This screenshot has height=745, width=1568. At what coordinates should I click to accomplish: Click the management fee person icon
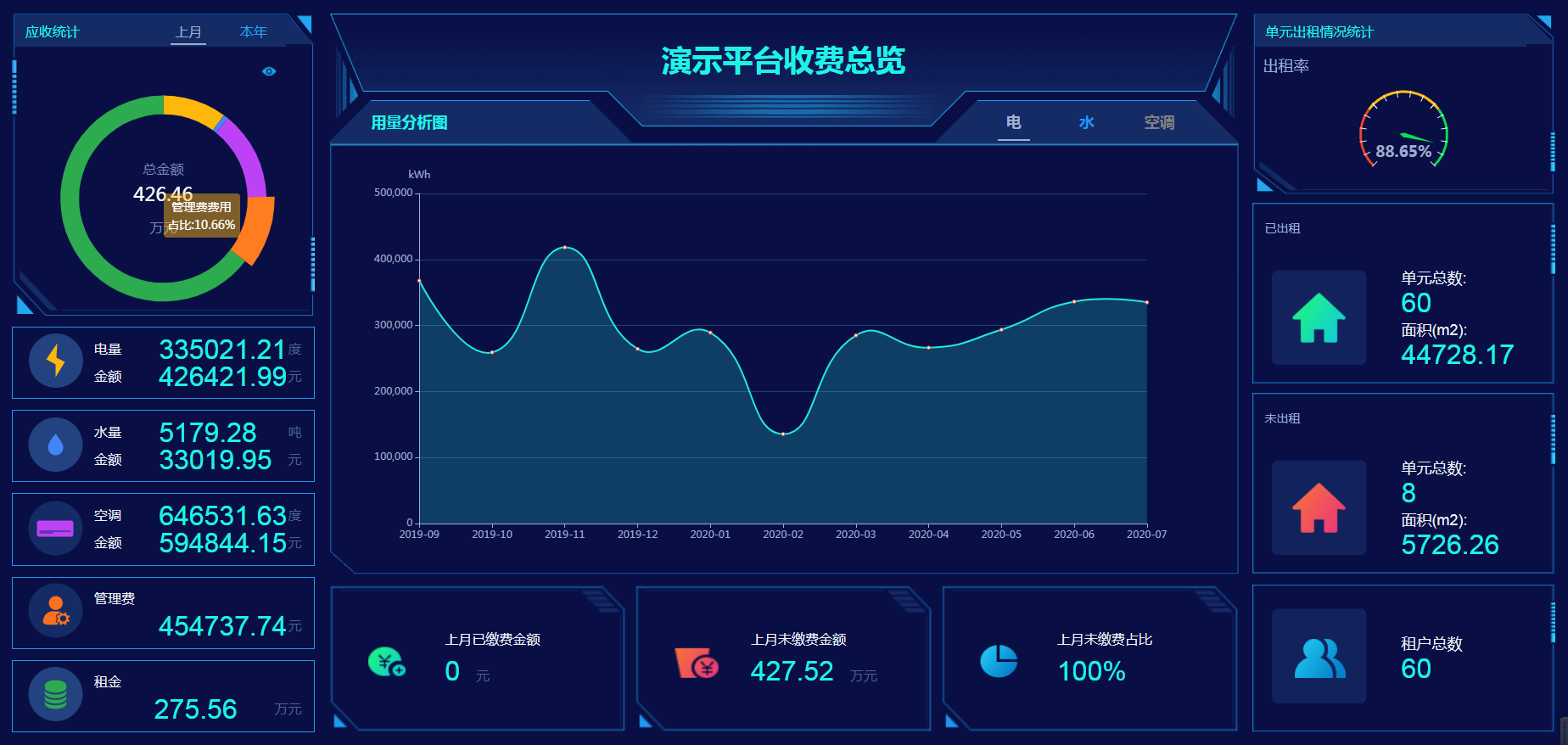[x=56, y=611]
